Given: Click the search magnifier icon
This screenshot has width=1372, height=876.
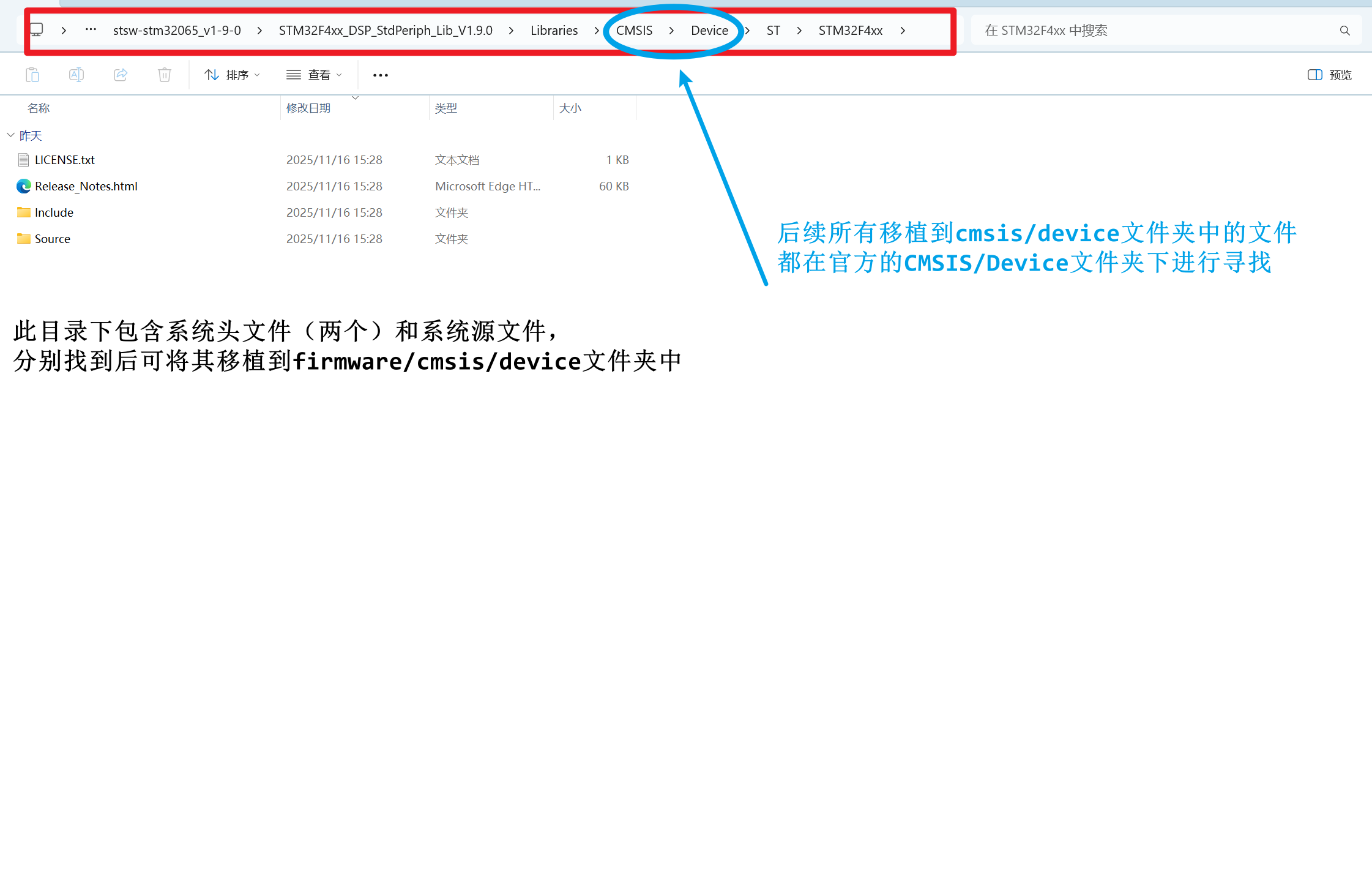Looking at the screenshot, I should (x=1344, y=31).
